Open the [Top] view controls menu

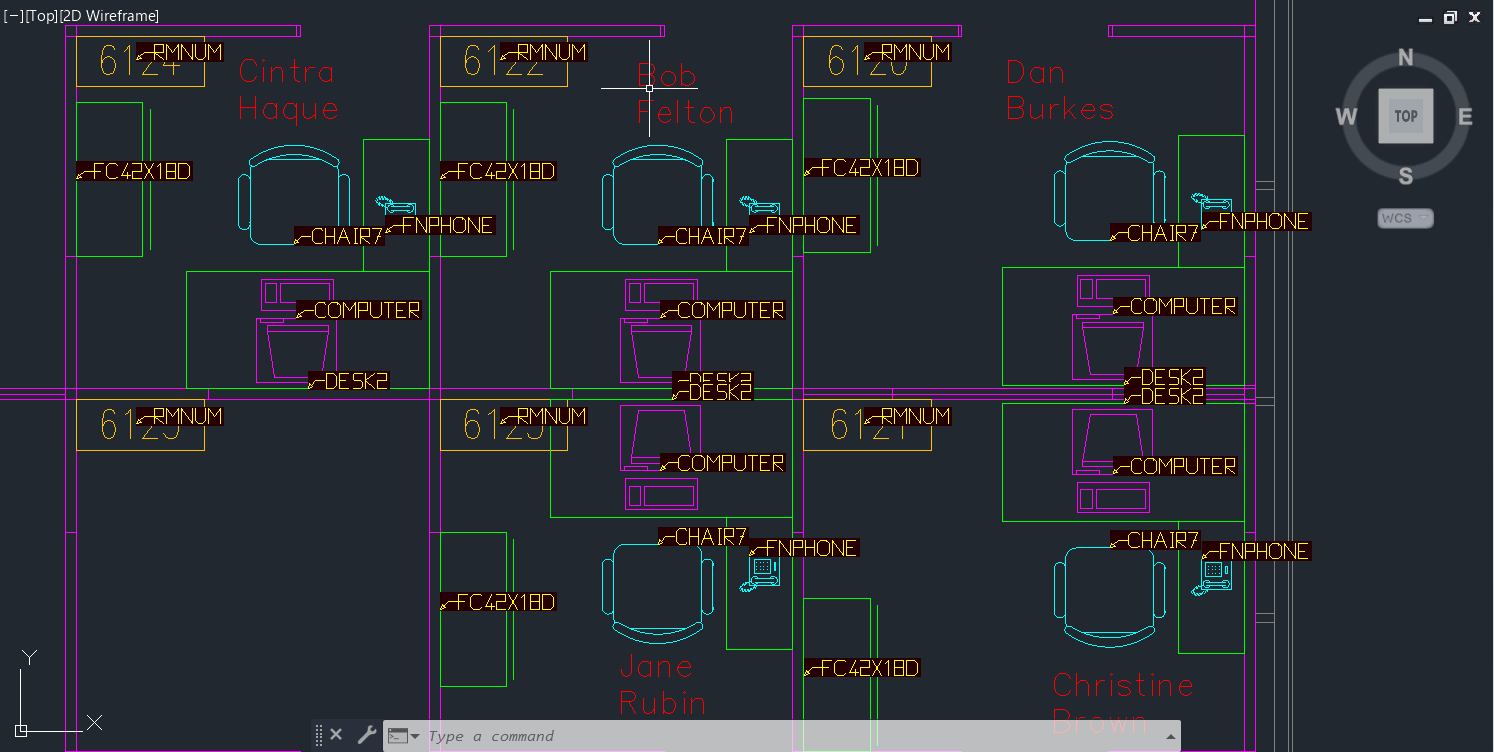click(43, 16)
